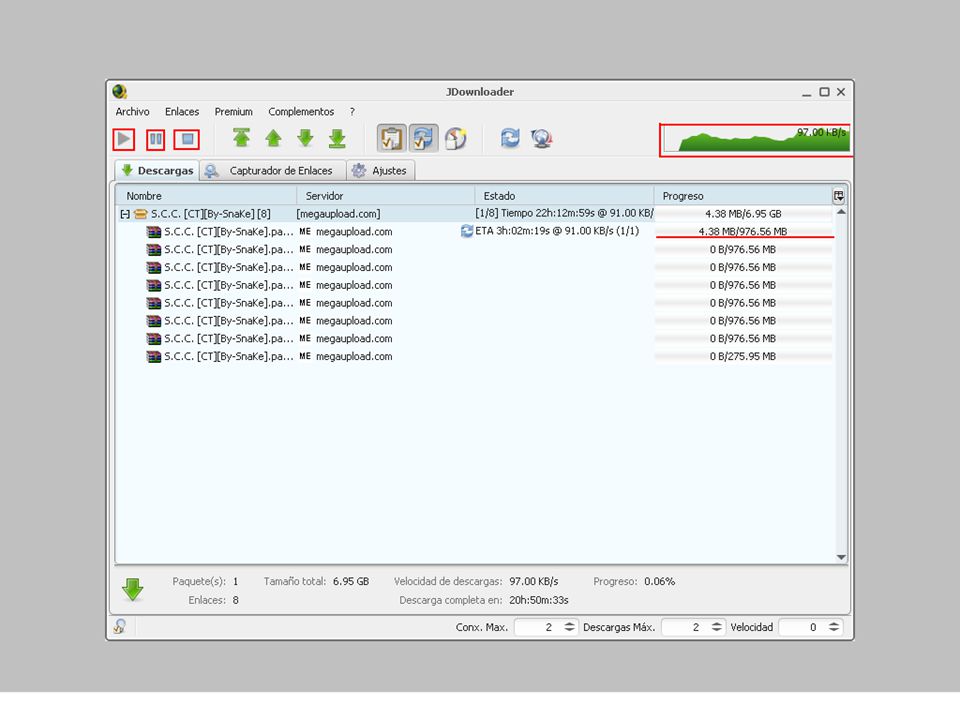The width and height of the screenshot is (960, 720).
Task: Switch to the Capturador de Enlaces tab
Action: pos(272,170)
